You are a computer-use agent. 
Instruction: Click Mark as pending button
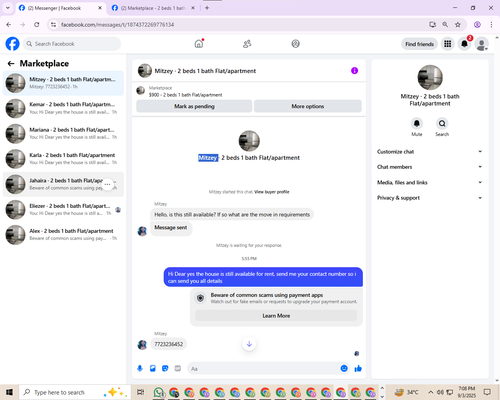coord(194,106)
